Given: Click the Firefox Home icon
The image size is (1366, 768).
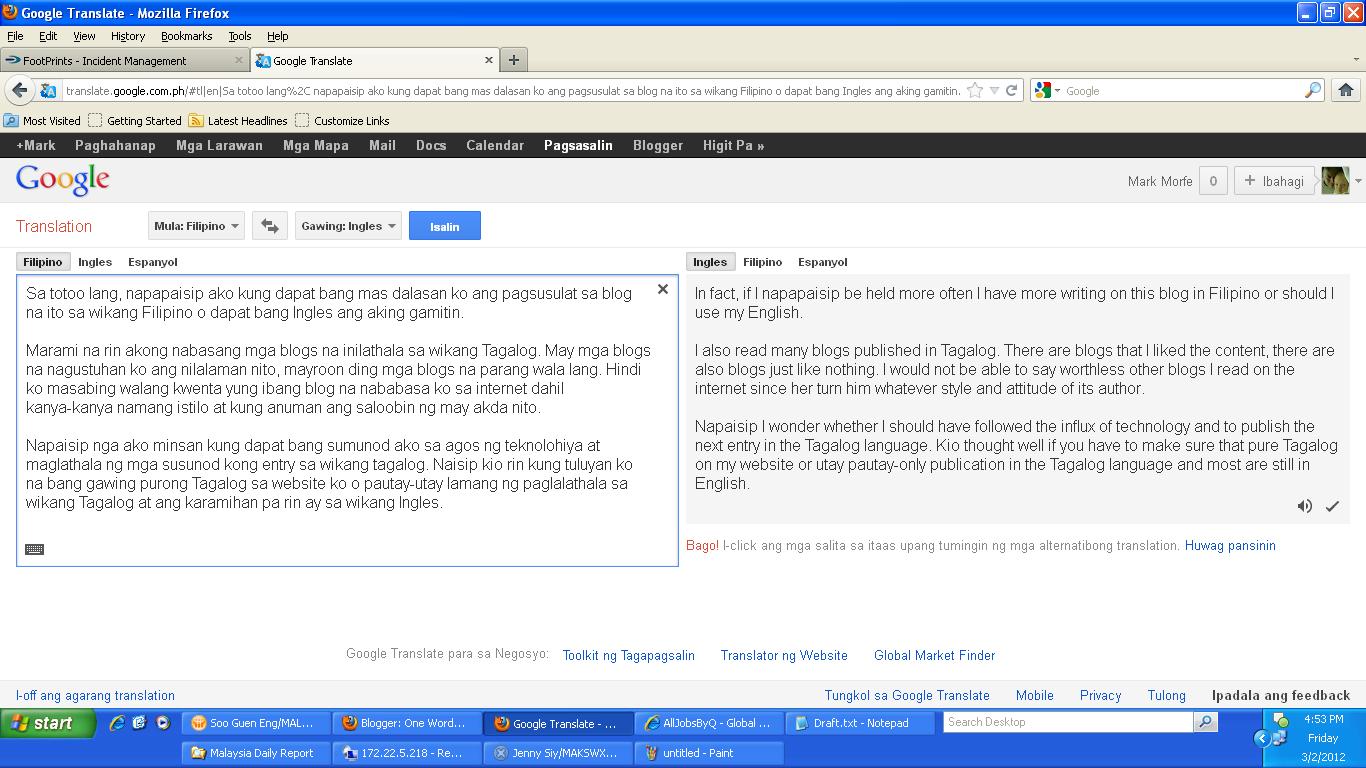Looking at the screenshot, I should 1345,89.
